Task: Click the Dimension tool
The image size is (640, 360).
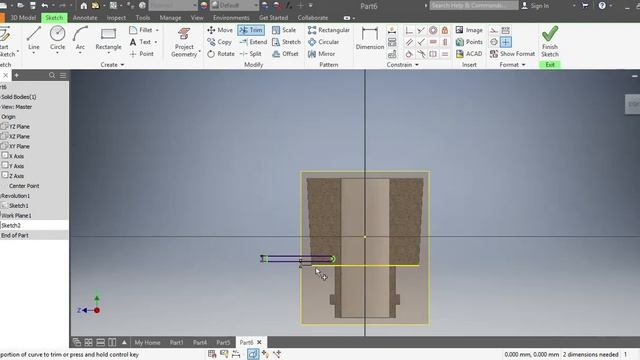Action: [370, 38]
